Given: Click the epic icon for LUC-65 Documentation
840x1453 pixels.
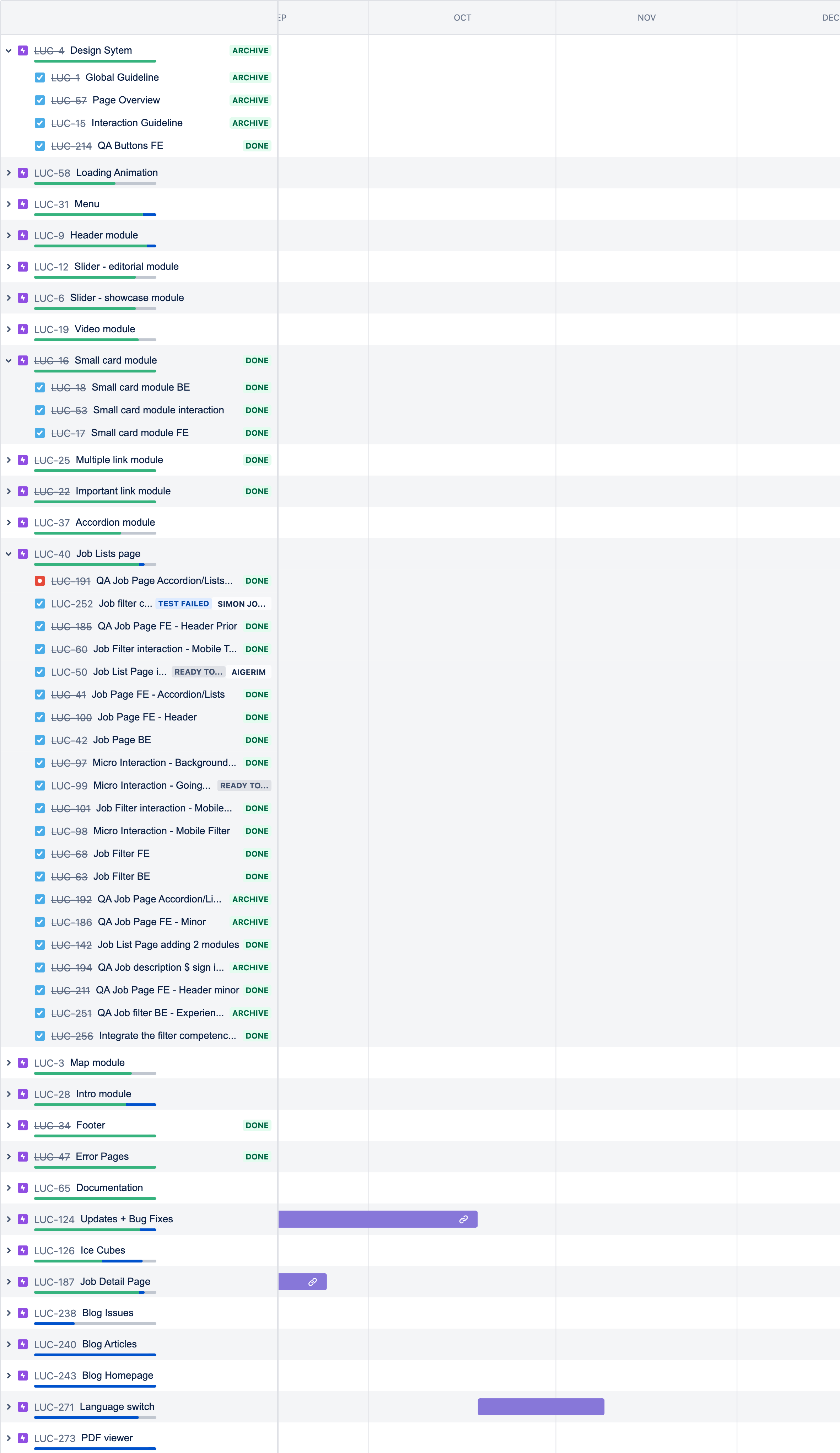Looking at the screenshot, I should (x=23, y=1188).
